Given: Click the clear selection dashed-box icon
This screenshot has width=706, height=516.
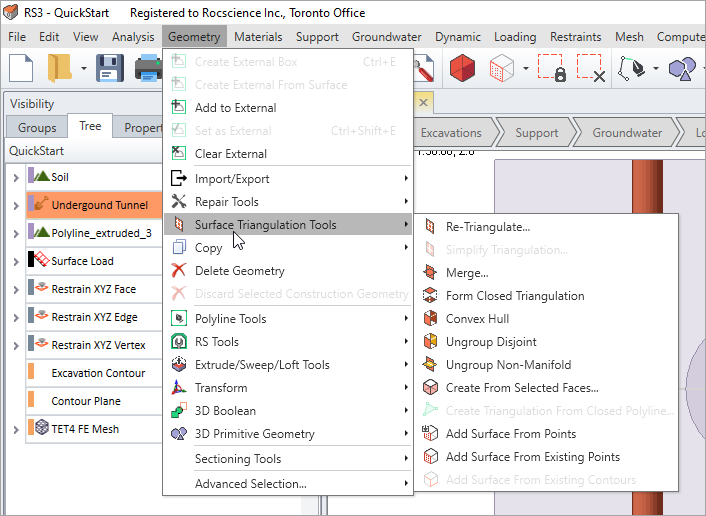Looking at the screenshot, I should 591,68.
